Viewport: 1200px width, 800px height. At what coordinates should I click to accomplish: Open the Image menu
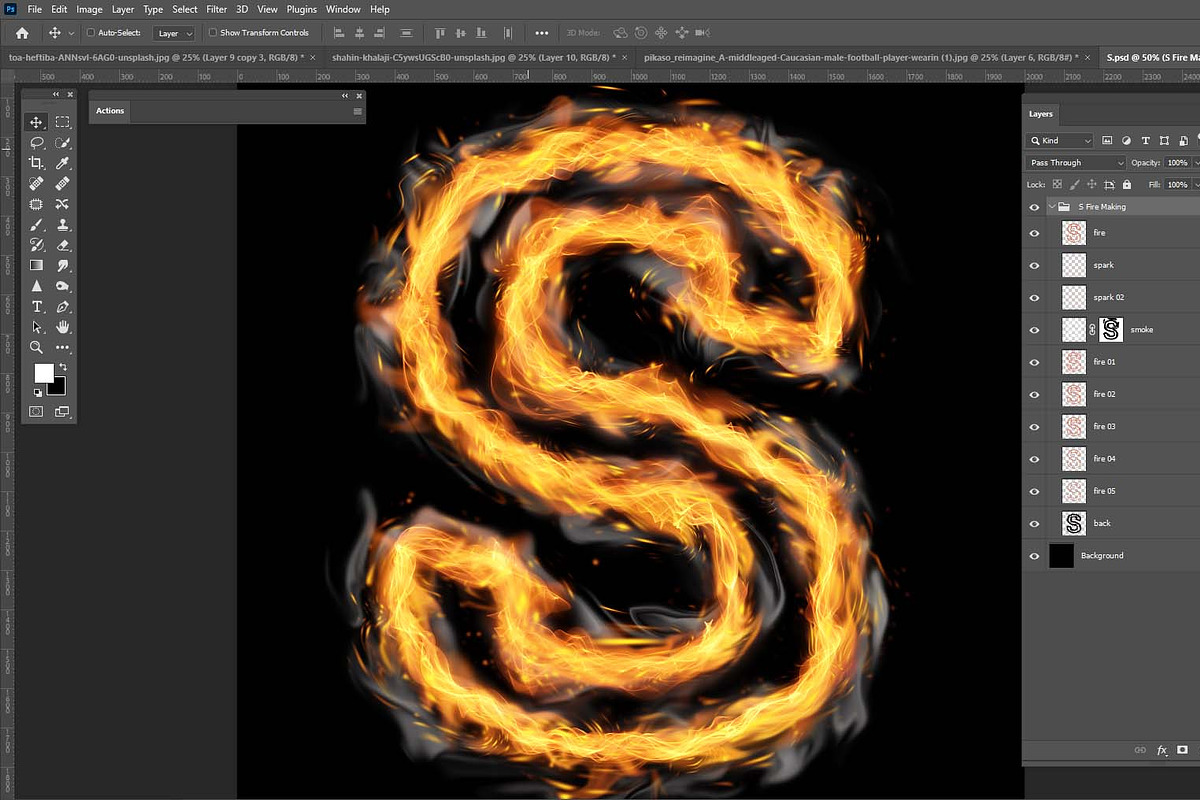pyautogui.click(x=89, y=9)
